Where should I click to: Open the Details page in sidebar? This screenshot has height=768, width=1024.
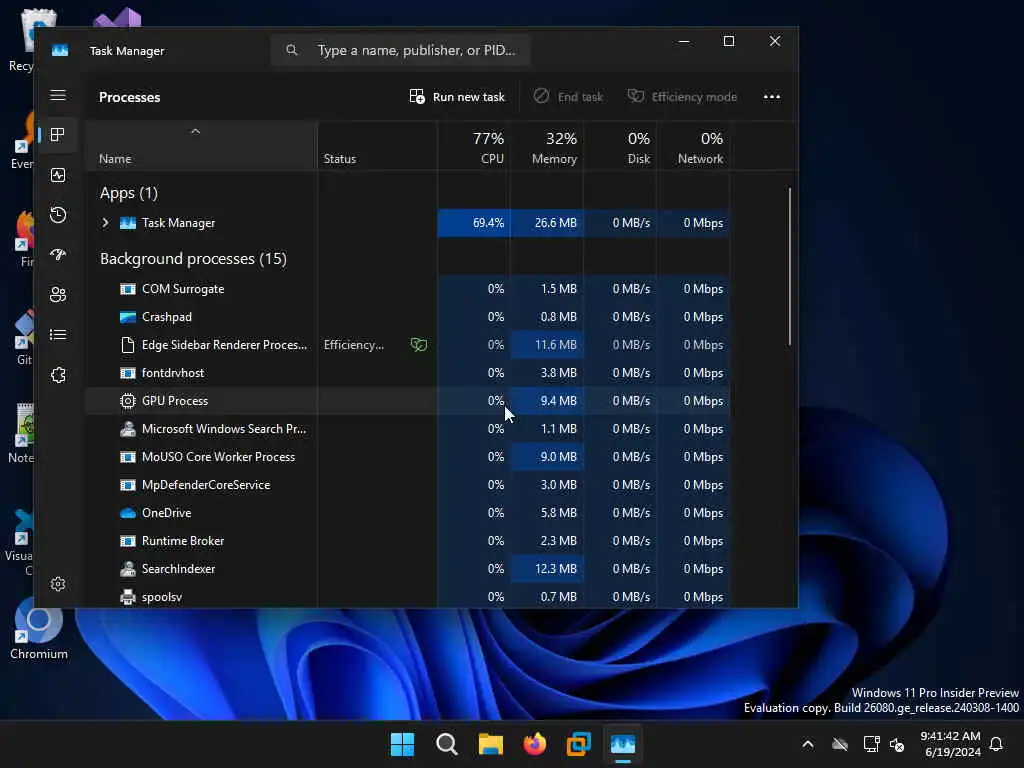pyautogui.click(x=57, y=335)
